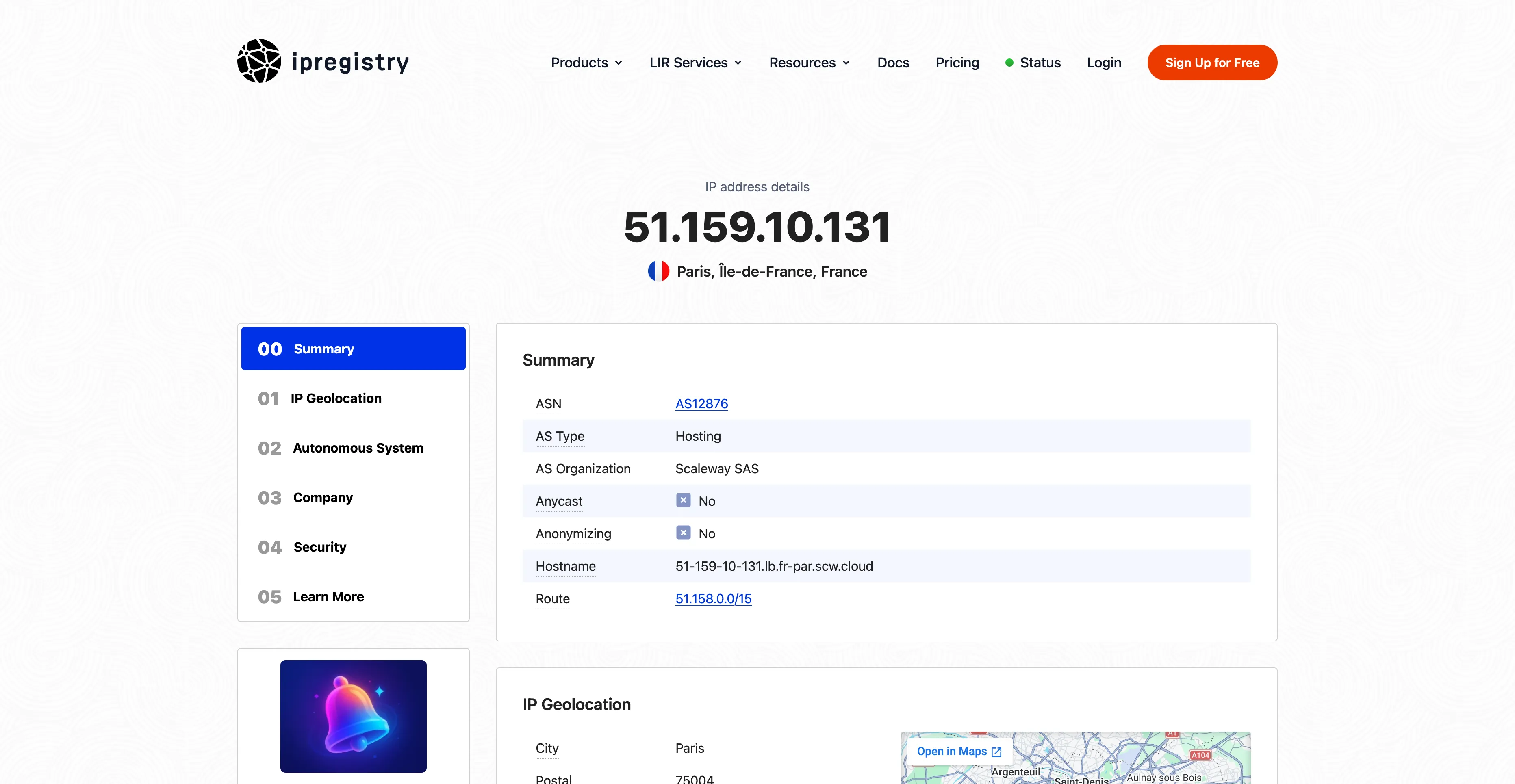Click the Scaleway SAS organization value
This screenshot has width=1515, height=784.
pyautogui.click(x=717, y=468)
